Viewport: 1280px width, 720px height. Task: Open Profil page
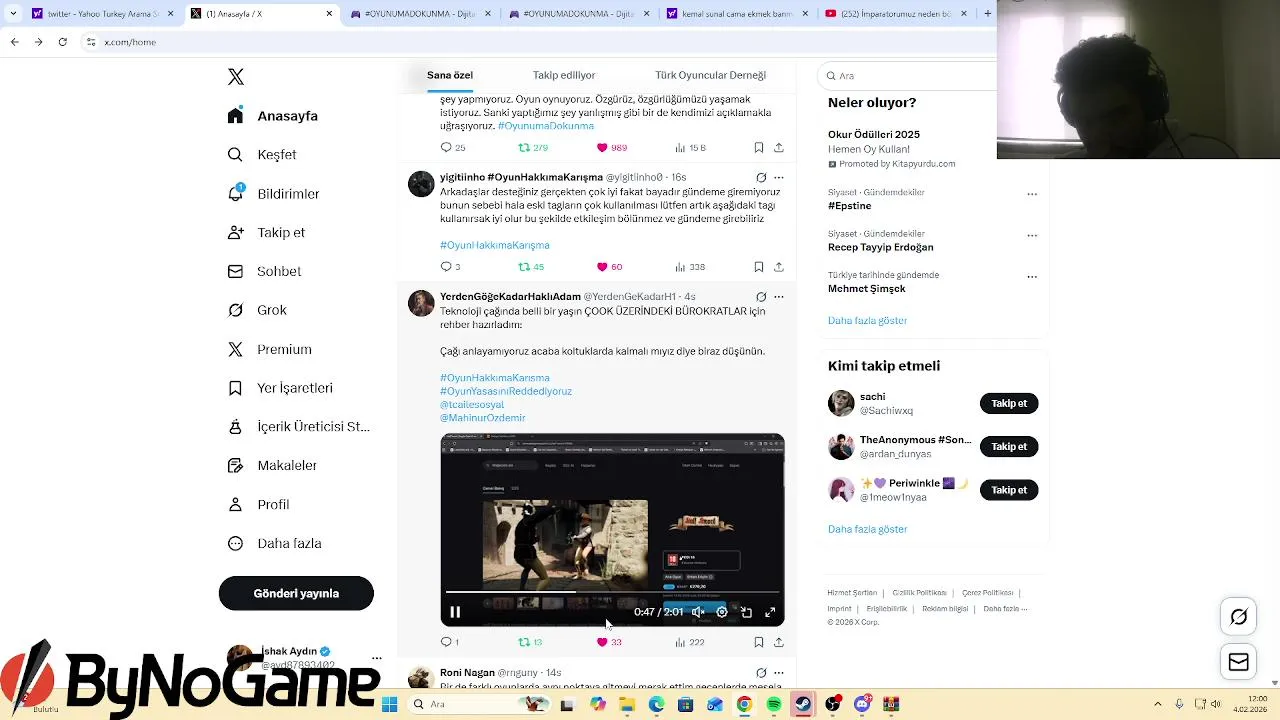point(258,505)
